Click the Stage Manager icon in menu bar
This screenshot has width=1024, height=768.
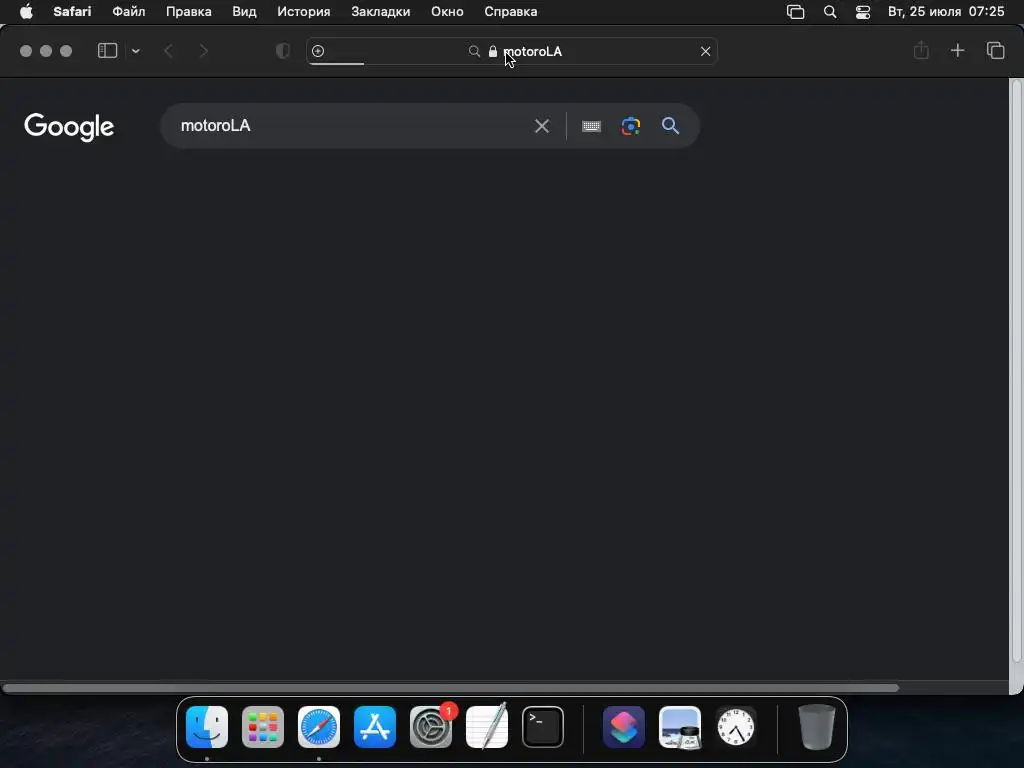click(x=795, y=12)
